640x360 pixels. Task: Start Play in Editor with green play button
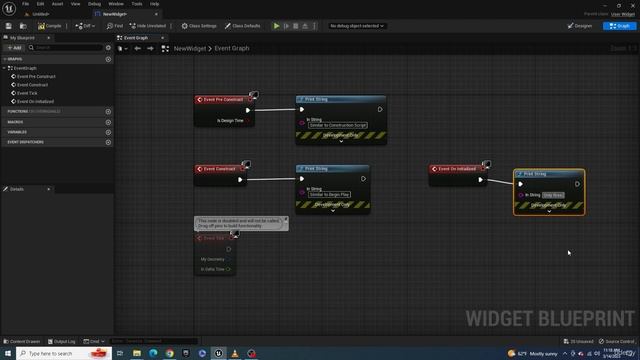coord(276,26)
